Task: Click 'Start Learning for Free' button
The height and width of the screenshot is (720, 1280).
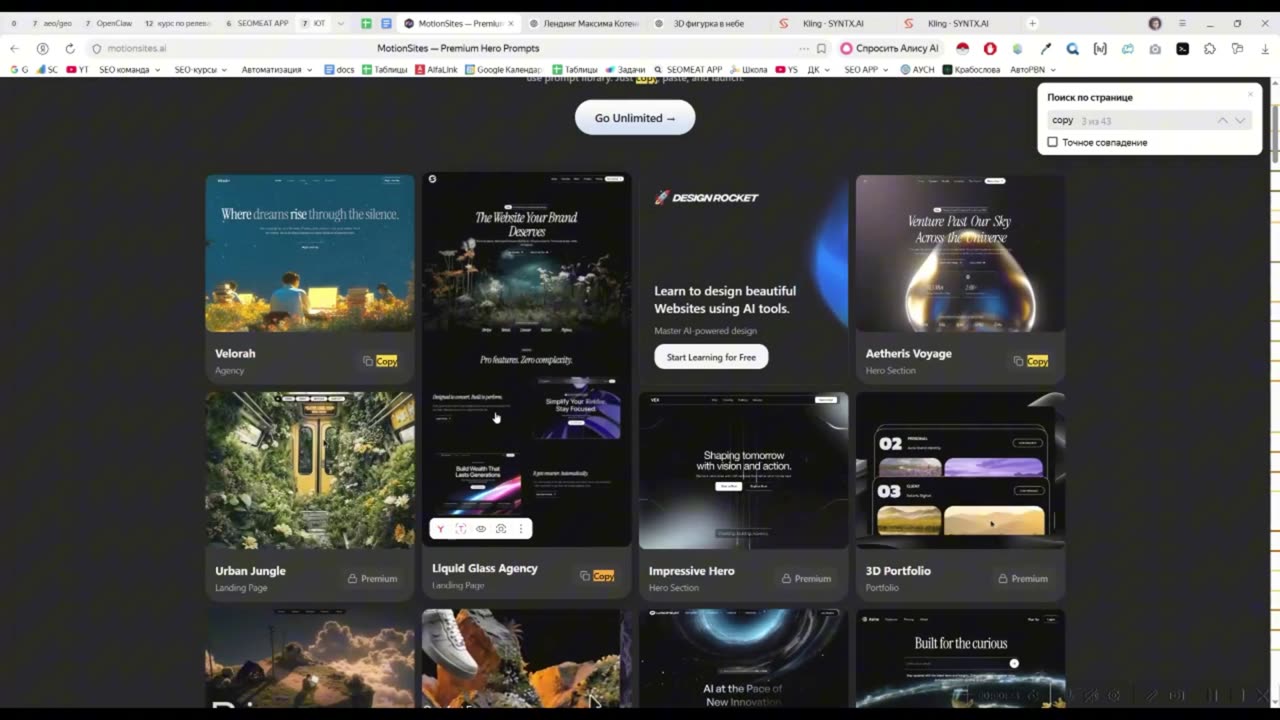Action: pyautogui.click(x=711, y=357)
